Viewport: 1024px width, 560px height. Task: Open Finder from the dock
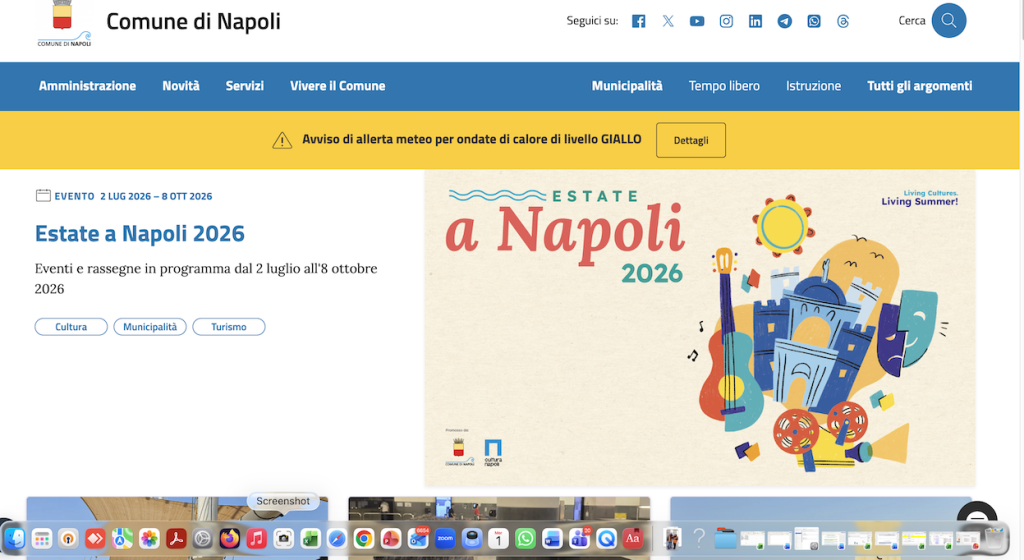point(14,538)
